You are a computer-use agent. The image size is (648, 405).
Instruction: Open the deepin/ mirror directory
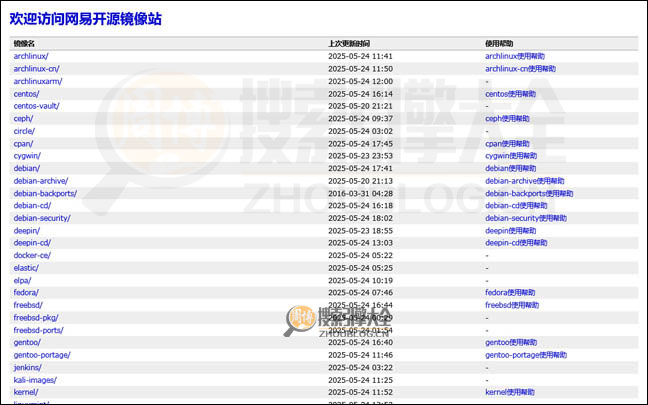point(26,231)
